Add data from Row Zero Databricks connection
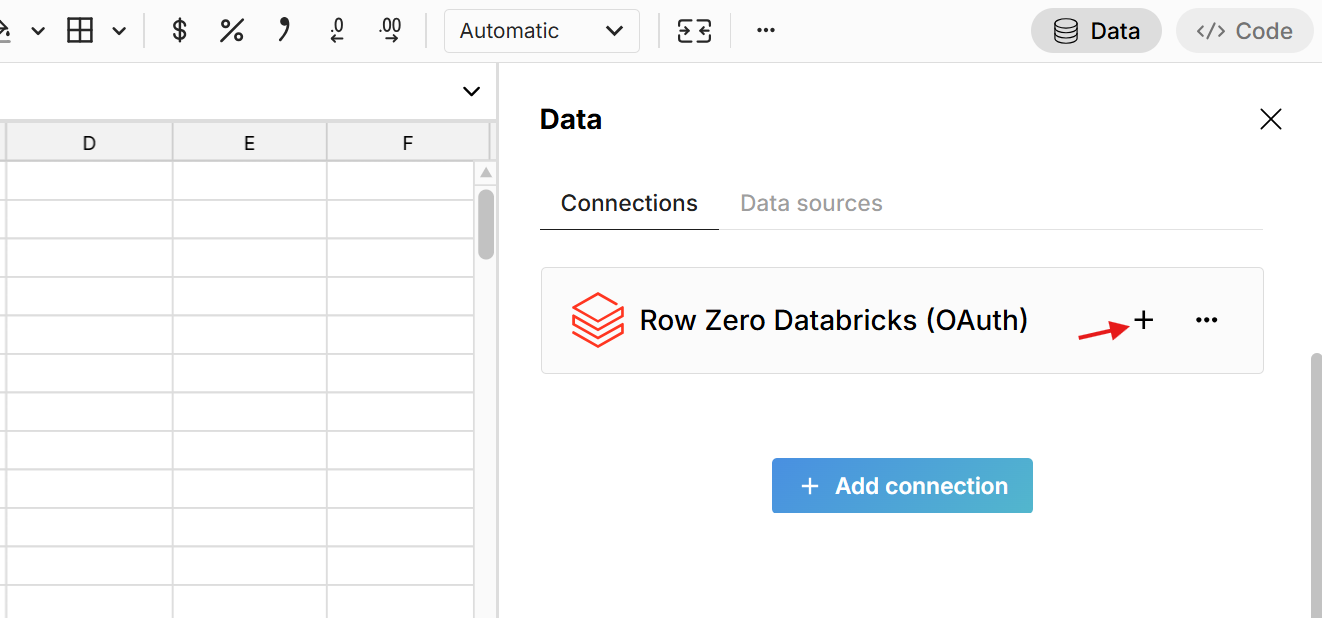 (1143, 320)
